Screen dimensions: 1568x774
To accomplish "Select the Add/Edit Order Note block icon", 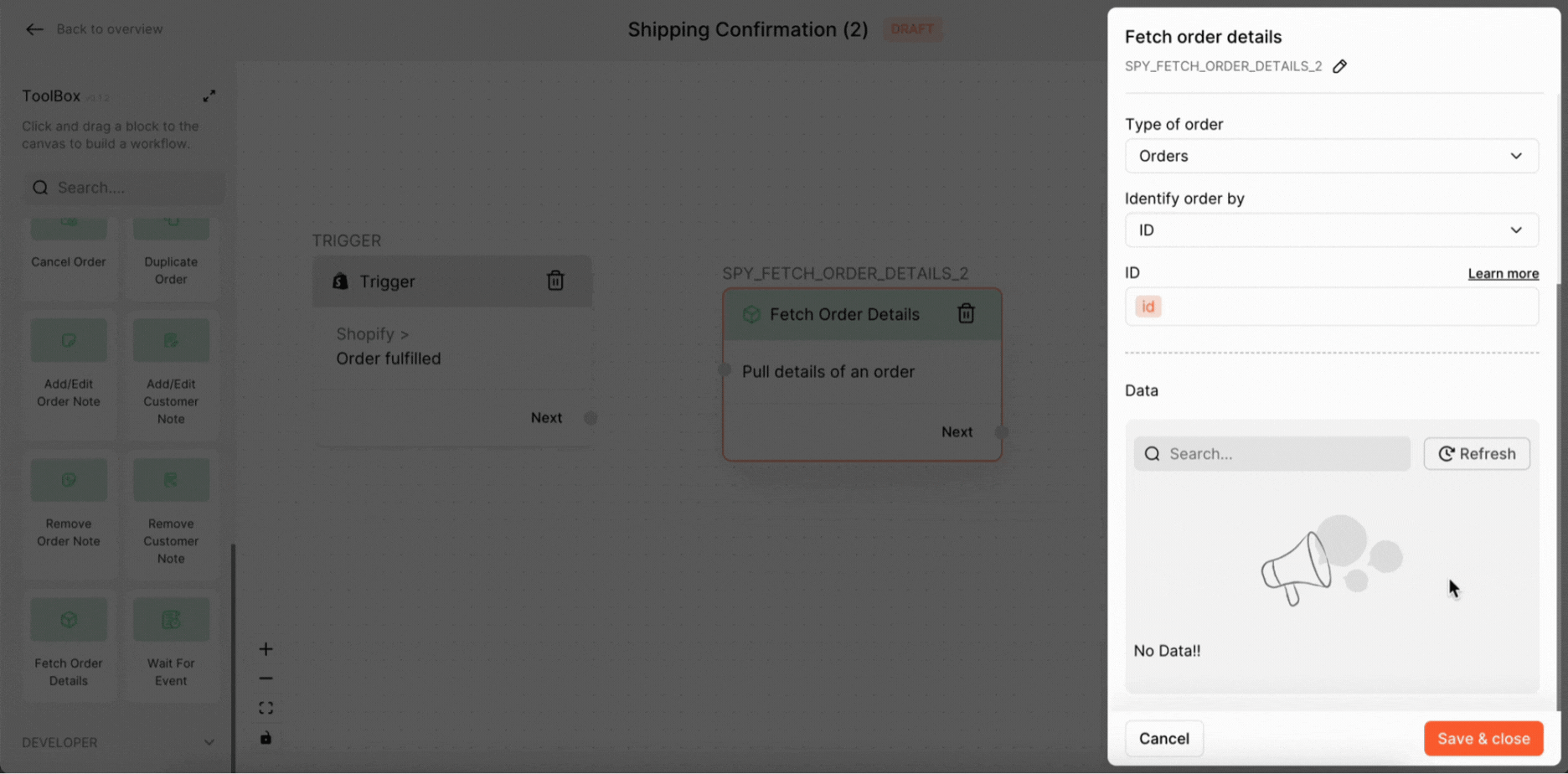I will coord(69,340).
